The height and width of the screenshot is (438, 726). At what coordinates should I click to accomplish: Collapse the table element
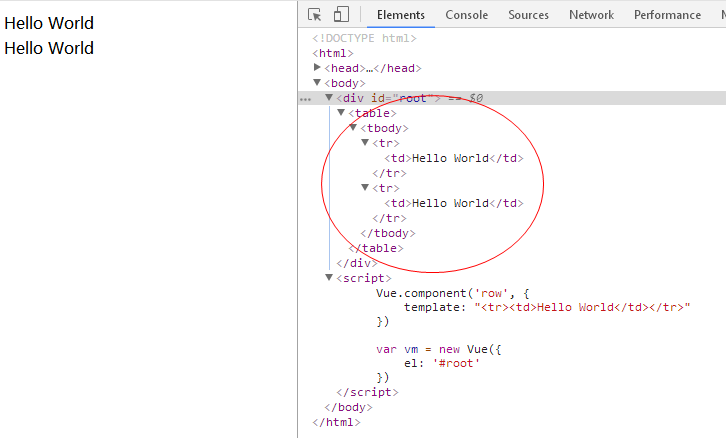coord(341,113)
